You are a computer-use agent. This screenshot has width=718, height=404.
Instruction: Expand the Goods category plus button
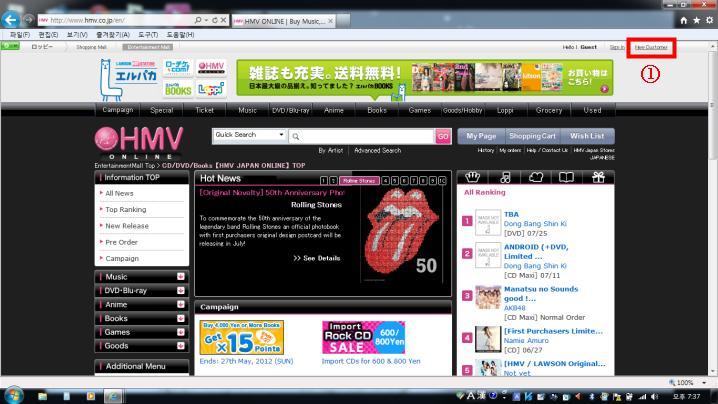[x=180, y=345]
